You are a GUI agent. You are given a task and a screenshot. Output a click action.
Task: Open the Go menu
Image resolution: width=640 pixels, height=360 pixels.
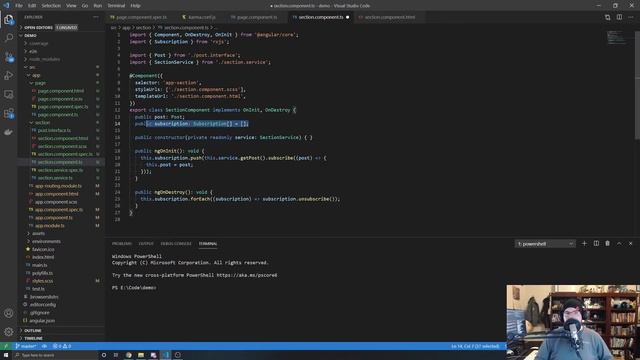pos(85,6)
